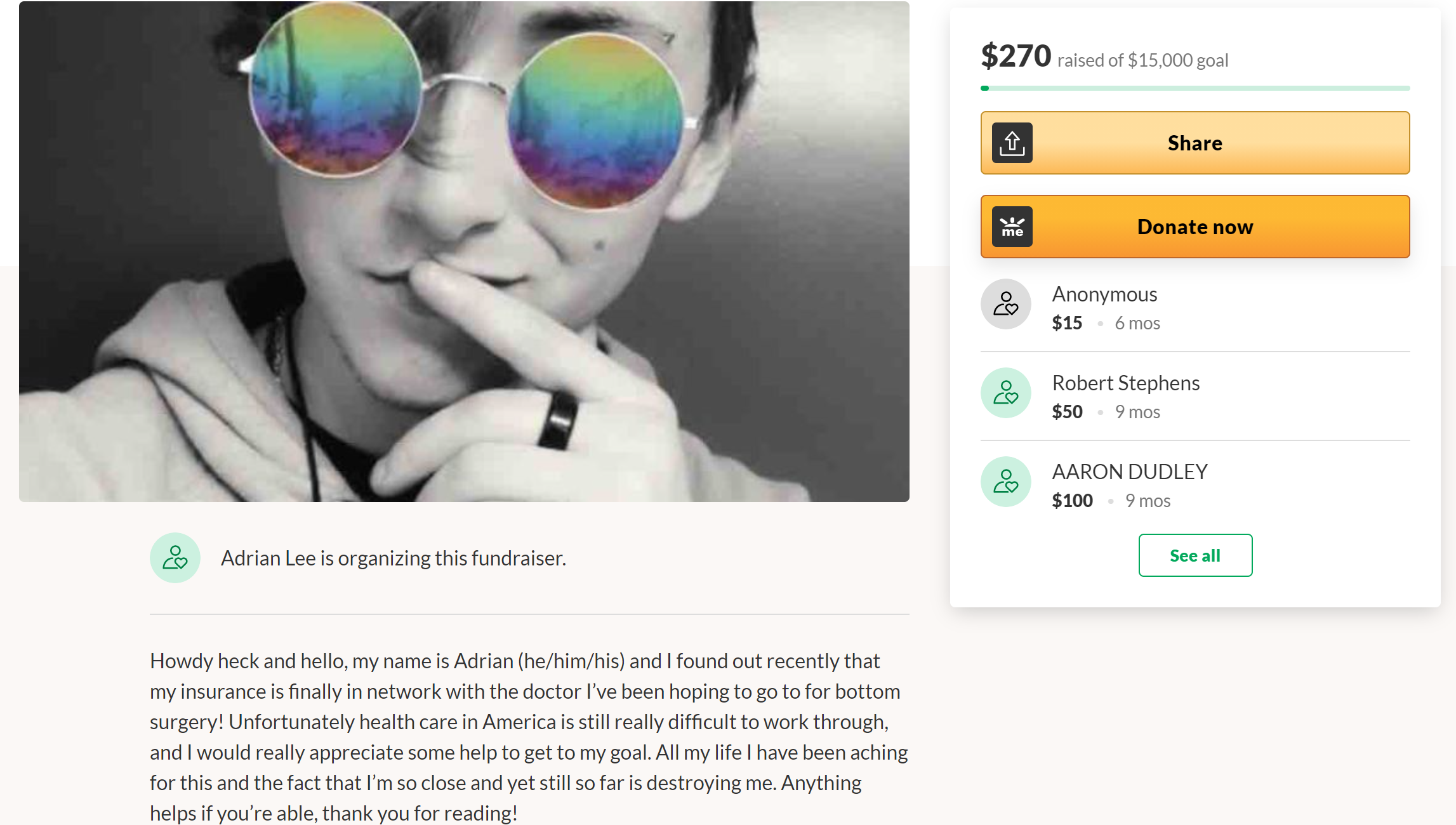Open the full donor list with See all
The height and width of the screenshot is (825, 1456).
click(1195, 555)
